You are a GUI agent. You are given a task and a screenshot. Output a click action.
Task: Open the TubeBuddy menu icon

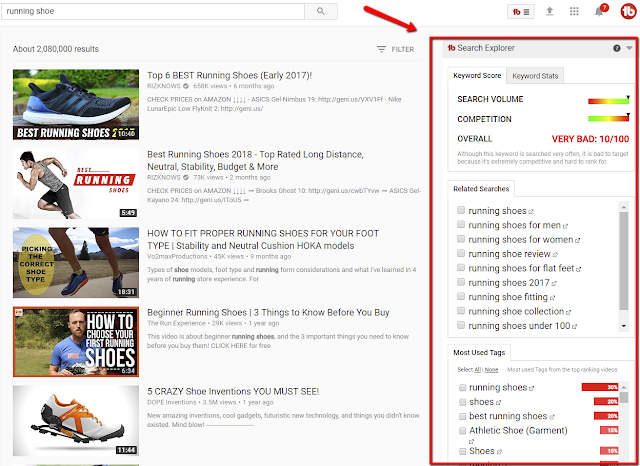(x=521, y=12)
